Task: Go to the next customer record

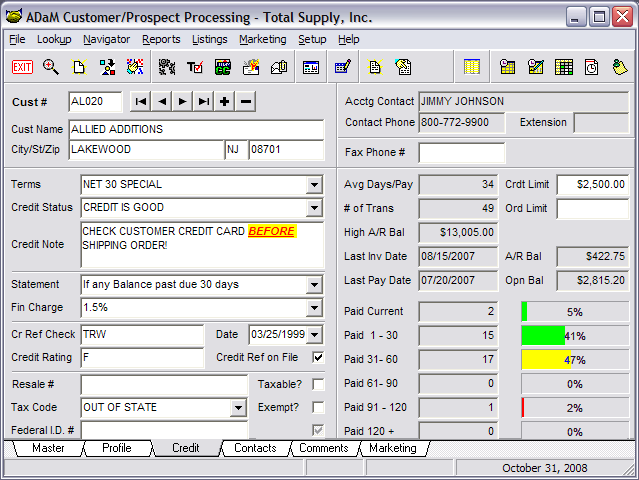Action: point(182,102)
